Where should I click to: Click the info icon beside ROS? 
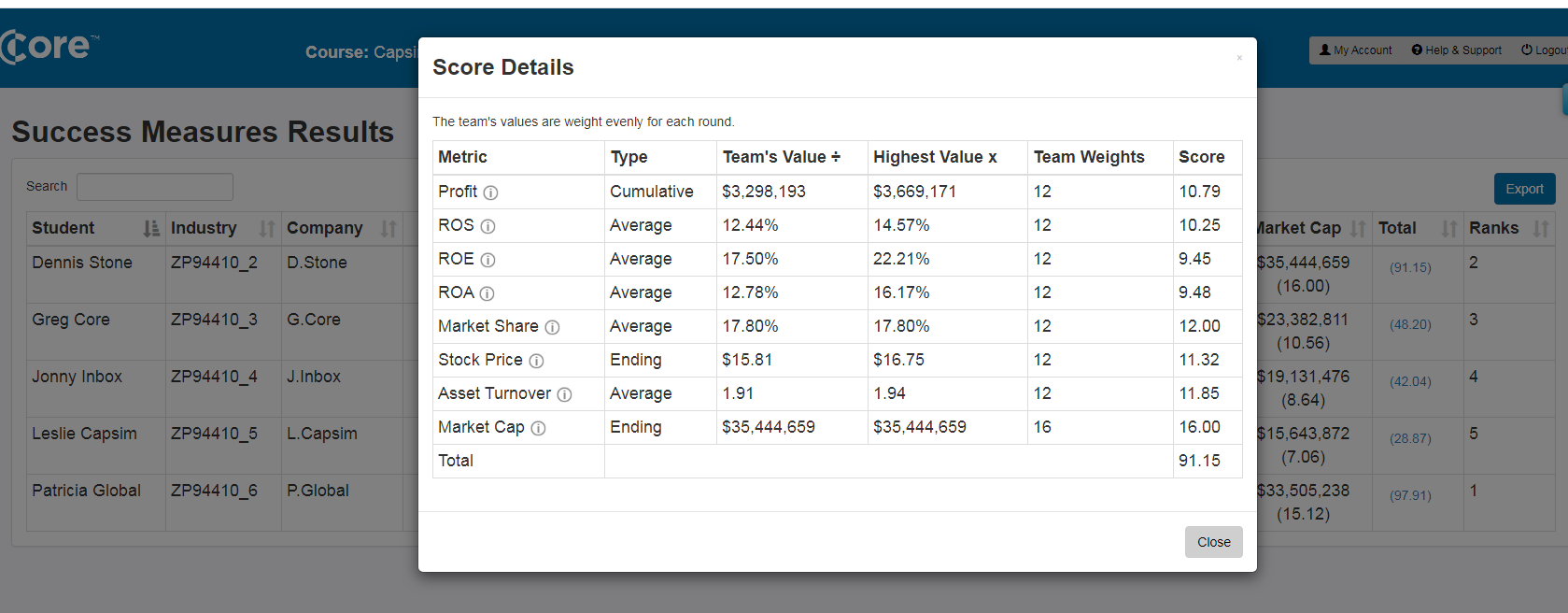click(487, 226)
